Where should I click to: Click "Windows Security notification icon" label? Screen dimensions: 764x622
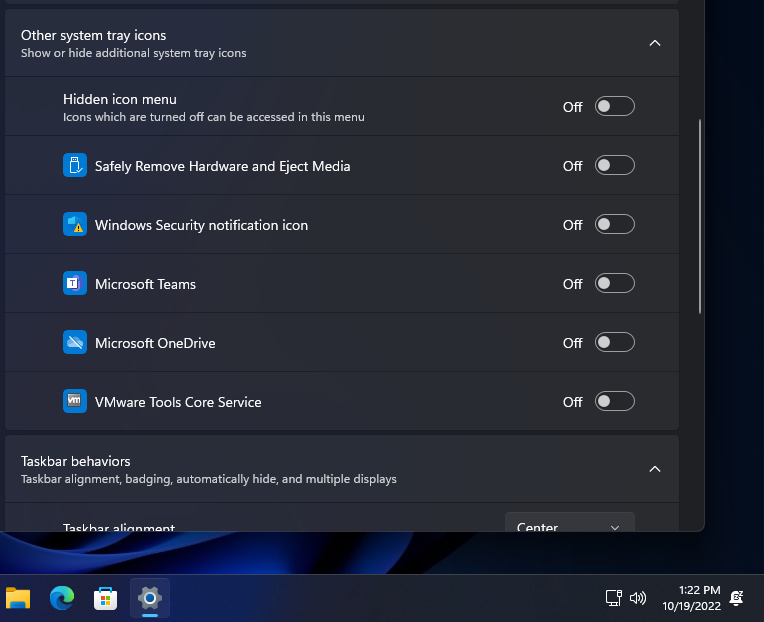pos(201,225)
